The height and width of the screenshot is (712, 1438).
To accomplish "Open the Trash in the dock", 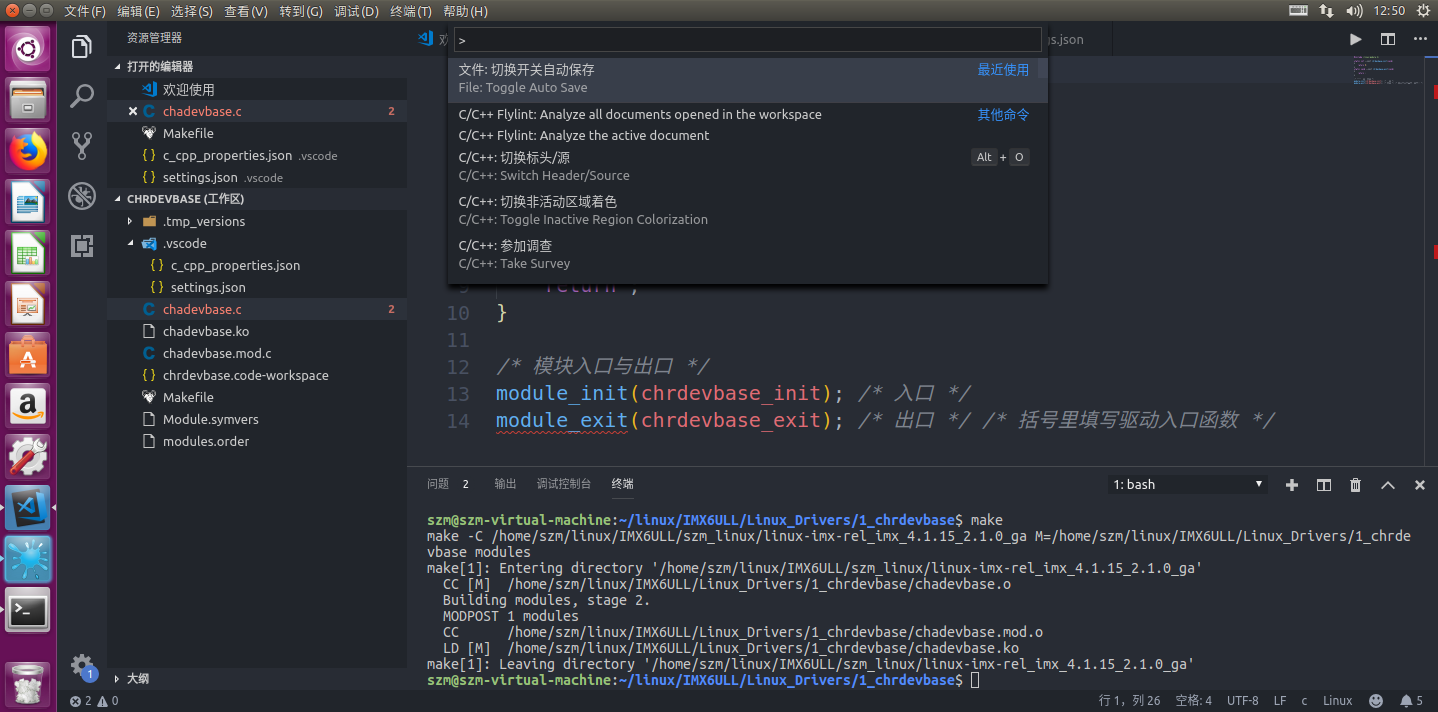I will click(x=28, y=684).
